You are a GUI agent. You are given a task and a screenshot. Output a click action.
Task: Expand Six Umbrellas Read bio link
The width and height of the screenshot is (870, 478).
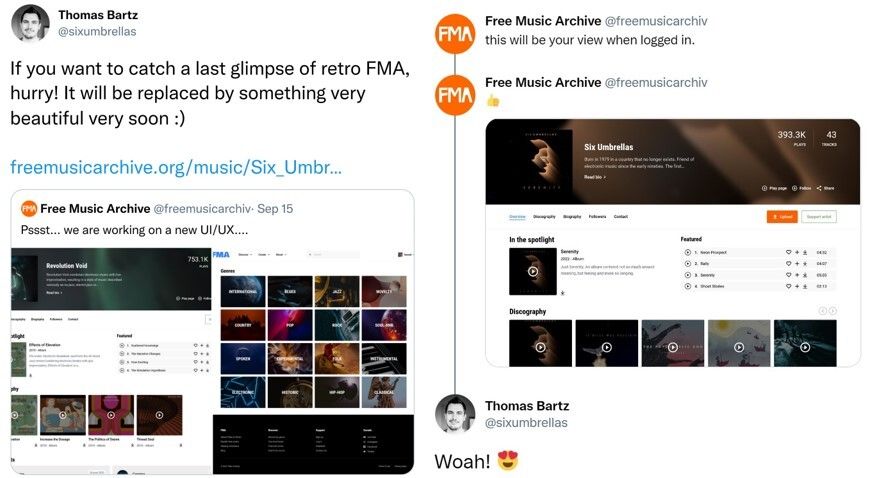click(594, 177)
